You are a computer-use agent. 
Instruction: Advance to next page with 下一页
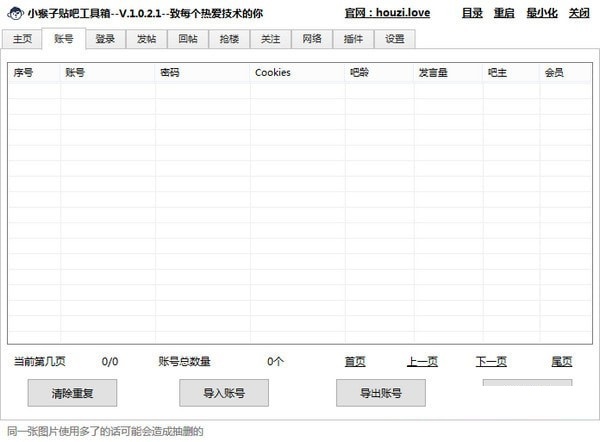click(491, 362)
